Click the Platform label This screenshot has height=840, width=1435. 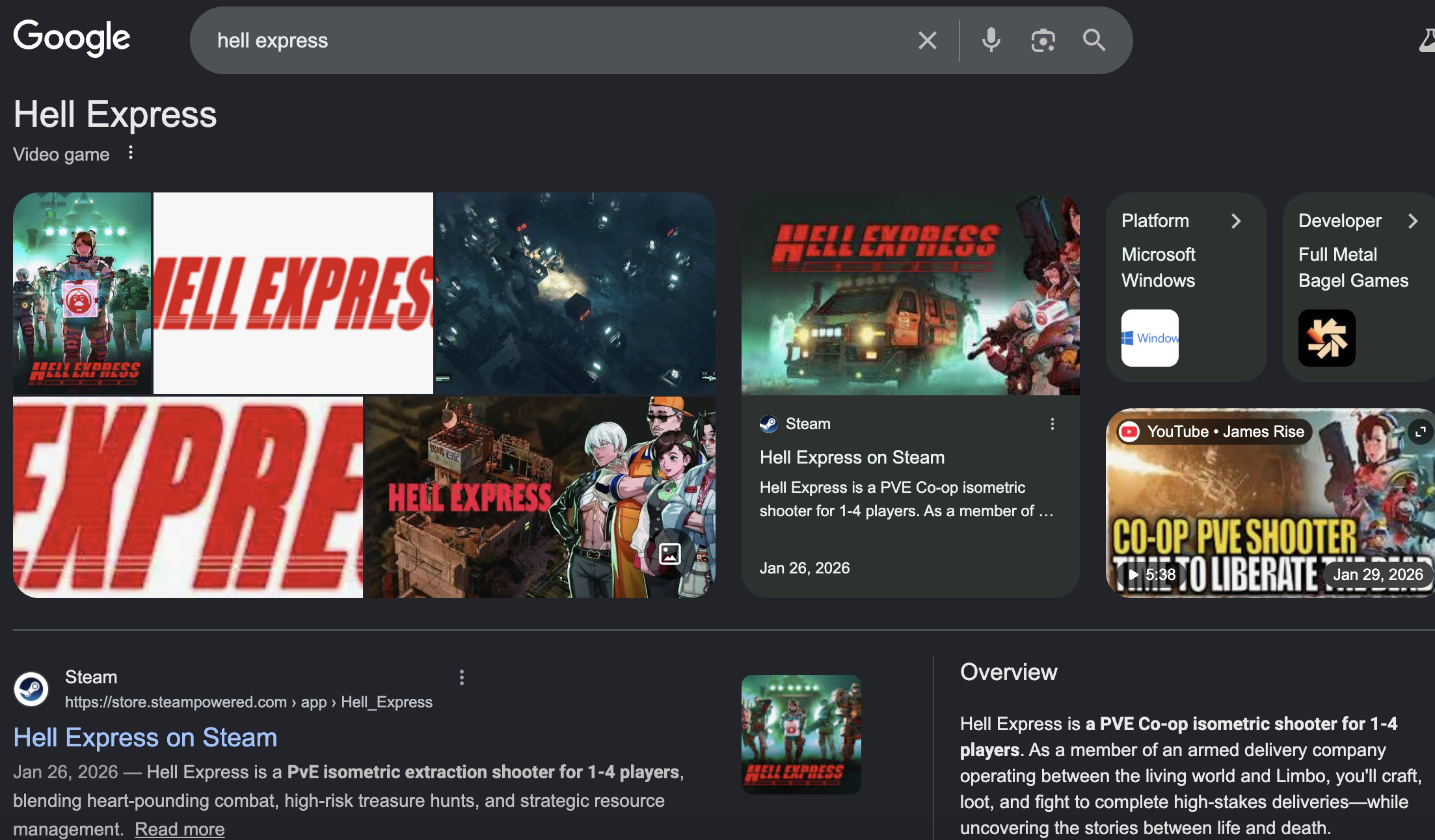coord(1155,221)
